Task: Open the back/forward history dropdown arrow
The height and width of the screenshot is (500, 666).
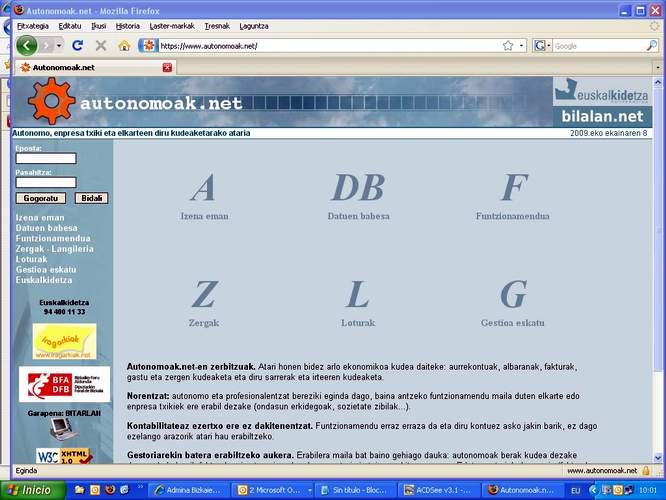Action: click(59, 45)
